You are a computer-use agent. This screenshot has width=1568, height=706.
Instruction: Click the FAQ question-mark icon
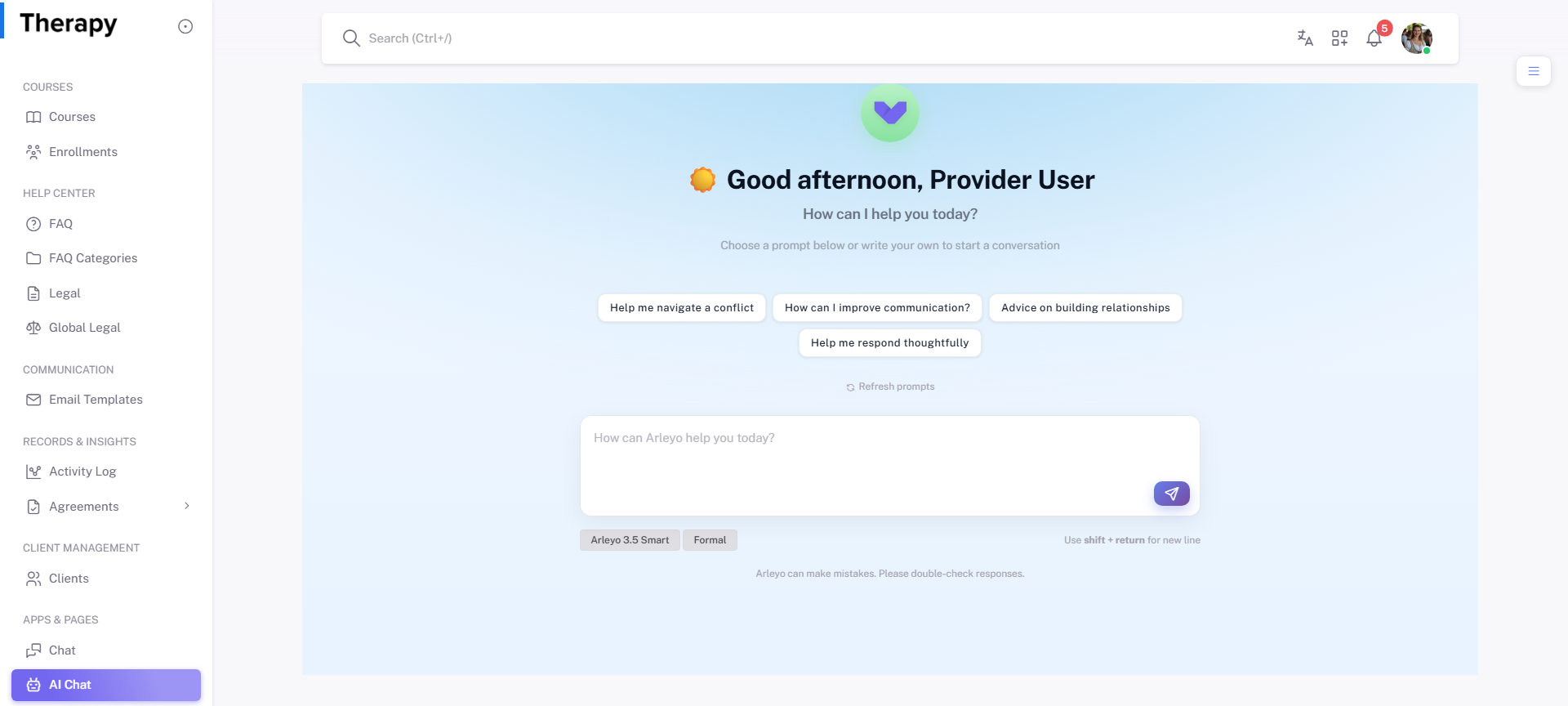33,224
